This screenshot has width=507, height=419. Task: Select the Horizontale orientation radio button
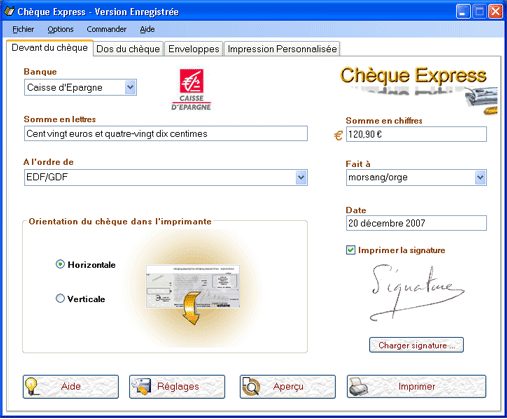(x=60, y=264)
